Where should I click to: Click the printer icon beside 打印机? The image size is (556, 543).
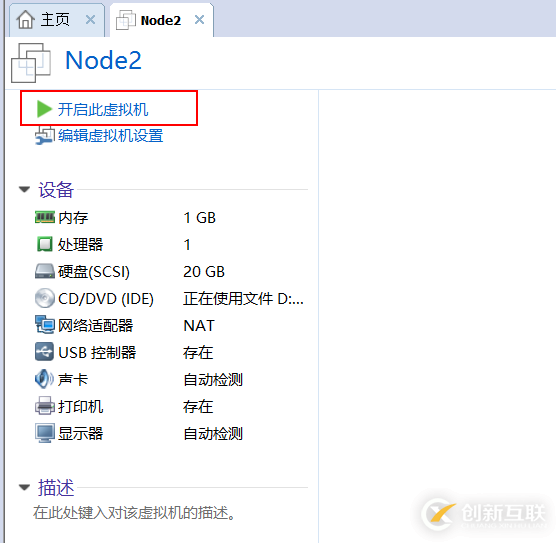click(45, 406)
